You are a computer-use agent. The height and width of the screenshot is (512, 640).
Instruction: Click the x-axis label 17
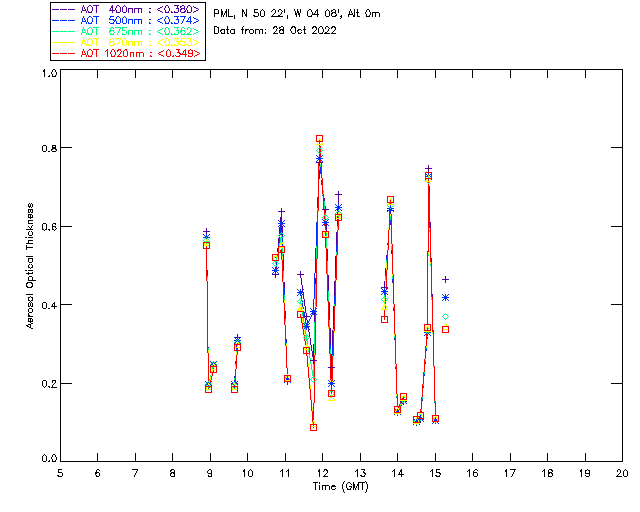(510, 474)
